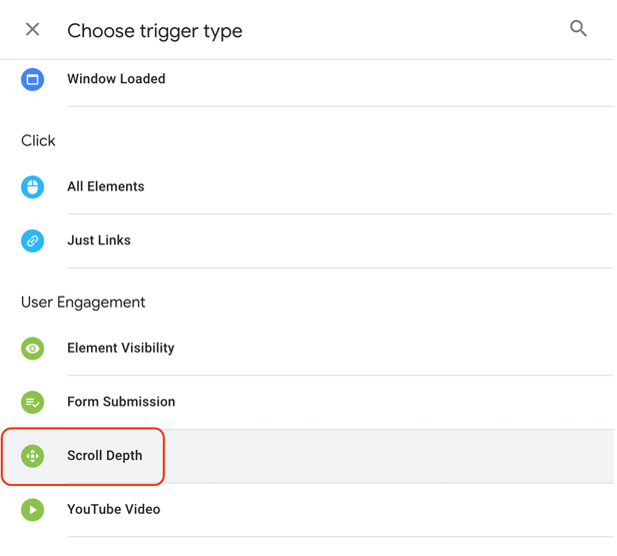
Task: Click the Just Links chain icon
Action: click(32, 241)
